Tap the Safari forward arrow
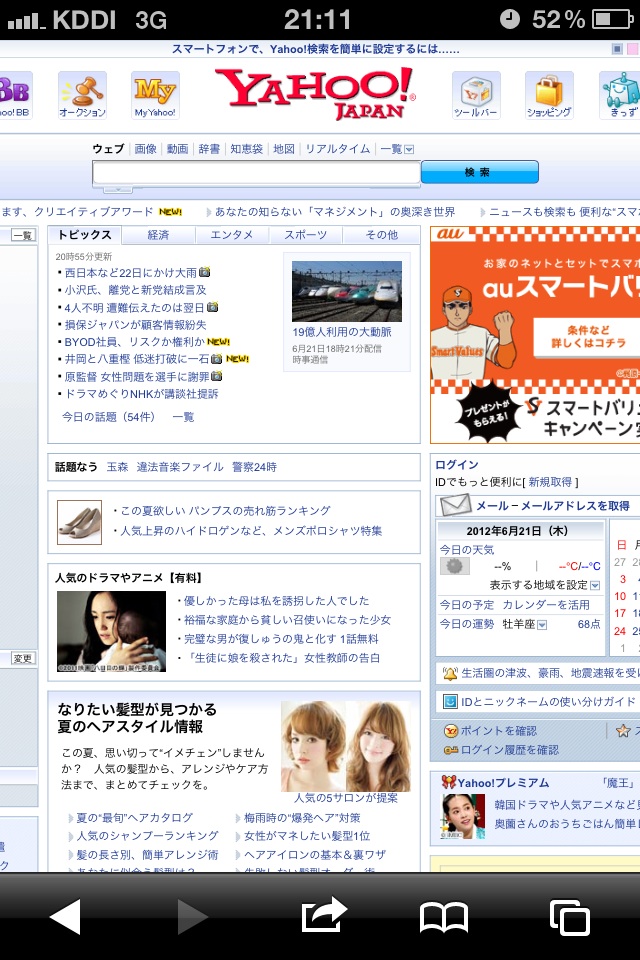This screenshot has width=640, height=960. tap(192, 917)
